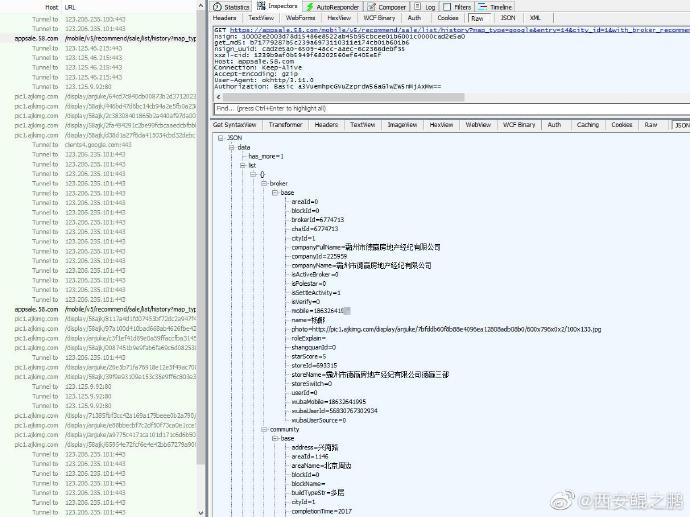Collapse the {} list item node
This screenshot has width=690, height=517.
253,175
